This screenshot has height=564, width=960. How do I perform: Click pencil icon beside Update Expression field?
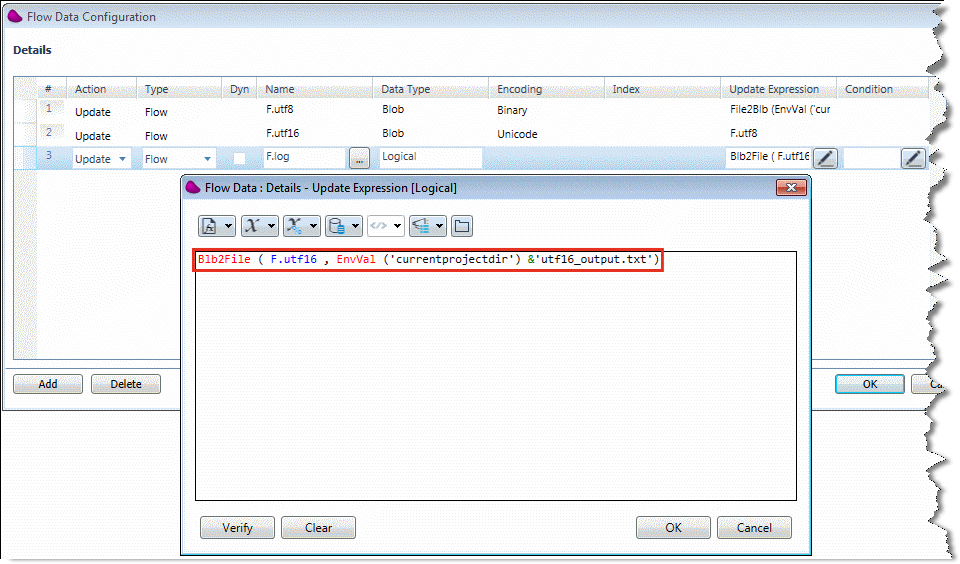coord(824,158)
